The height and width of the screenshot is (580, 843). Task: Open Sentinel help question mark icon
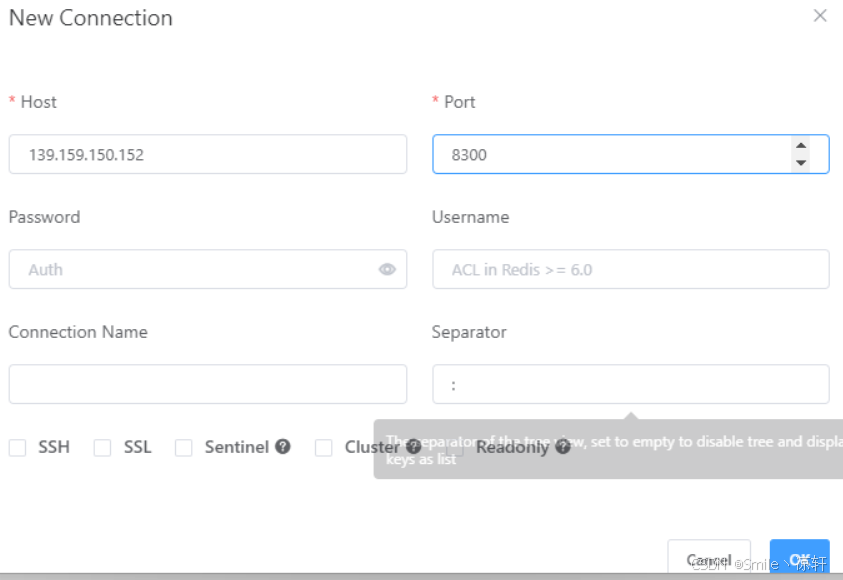coord(283,446)
